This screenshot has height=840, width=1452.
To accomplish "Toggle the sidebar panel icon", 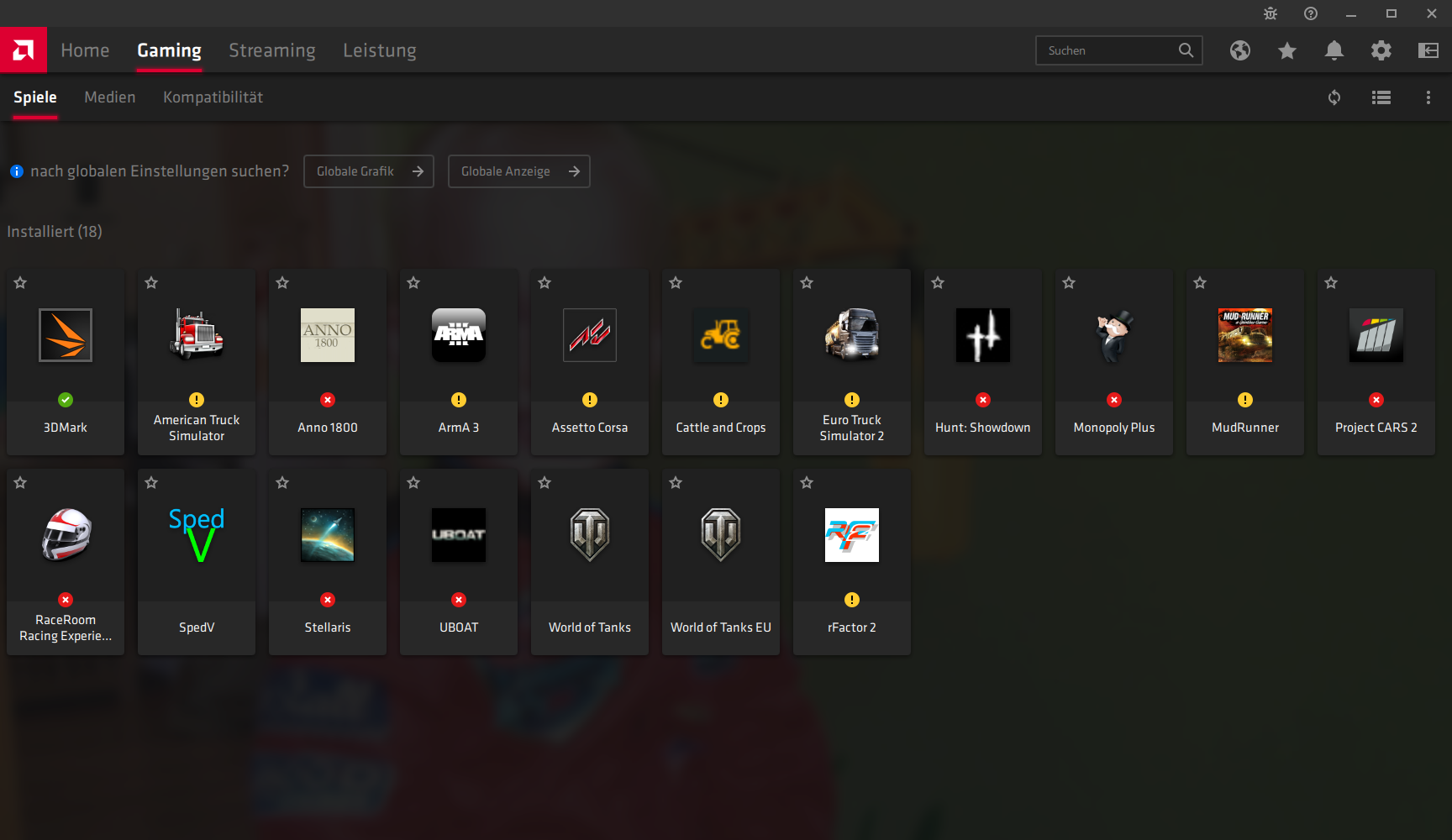I will [1428, 50].
